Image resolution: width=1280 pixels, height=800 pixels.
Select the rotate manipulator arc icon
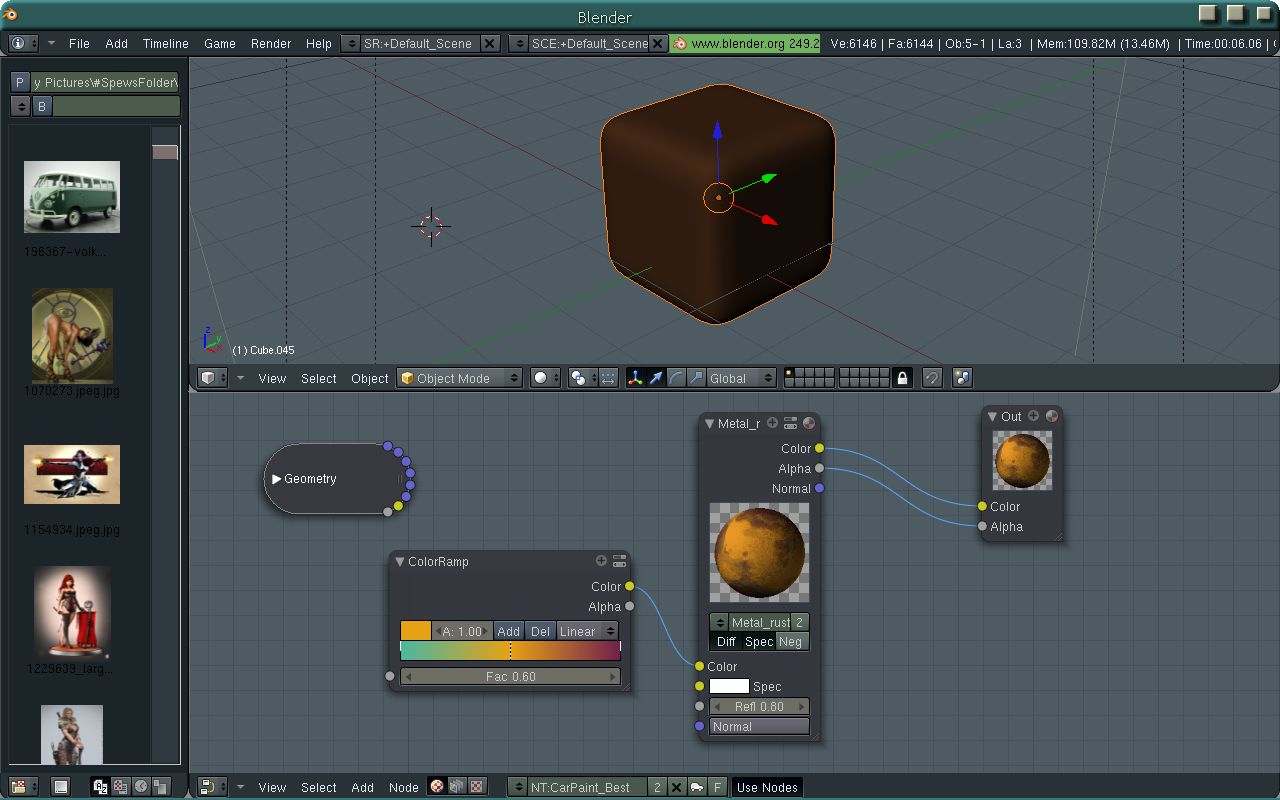676,378
